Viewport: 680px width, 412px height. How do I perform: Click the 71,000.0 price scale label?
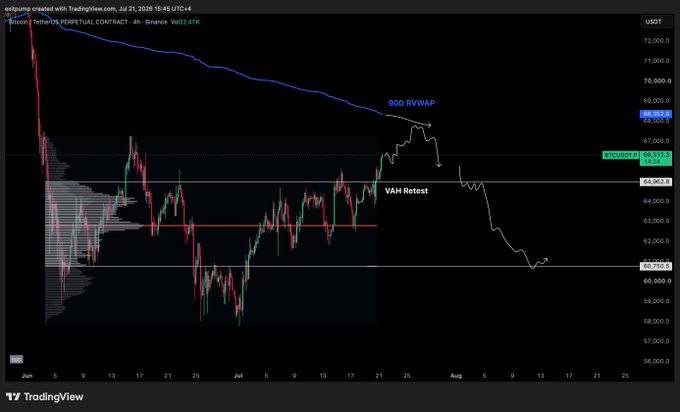point(655,61)
